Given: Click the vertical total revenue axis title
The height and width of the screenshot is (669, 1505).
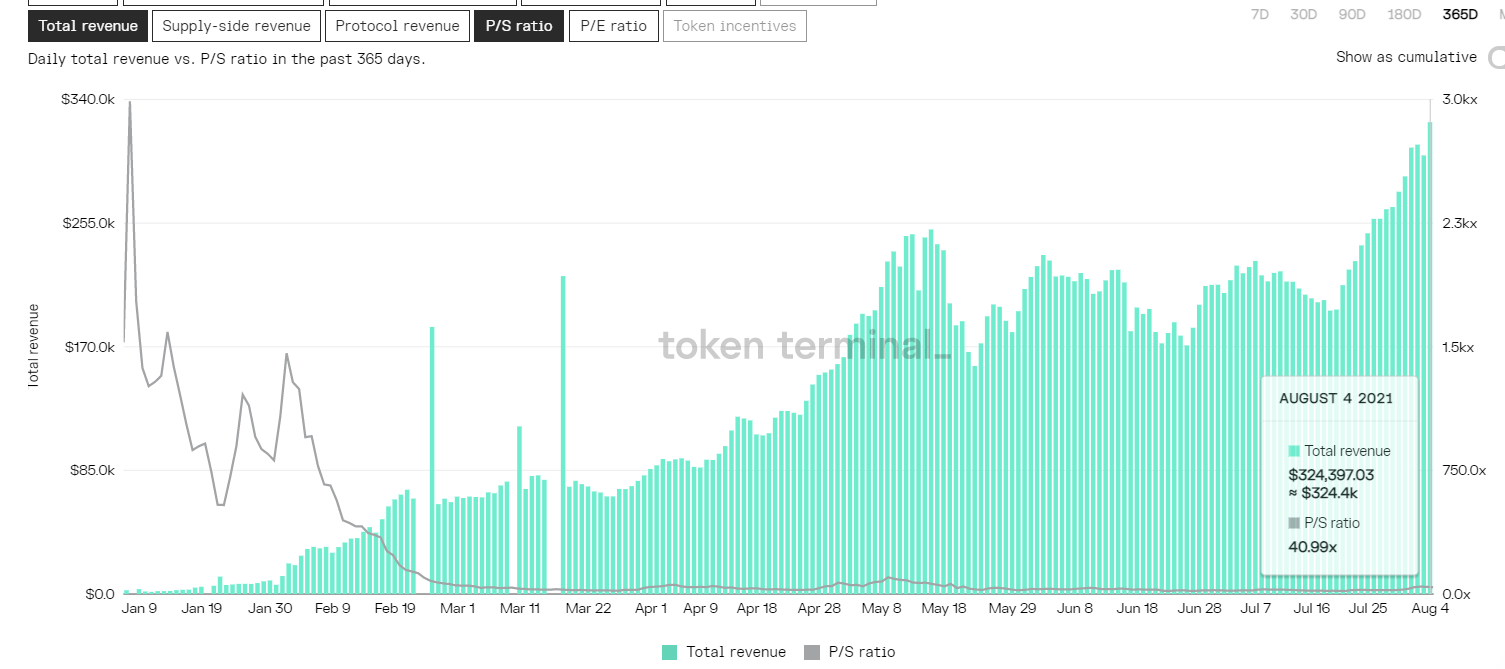Looking at the screenshot, I should (34, 346).
